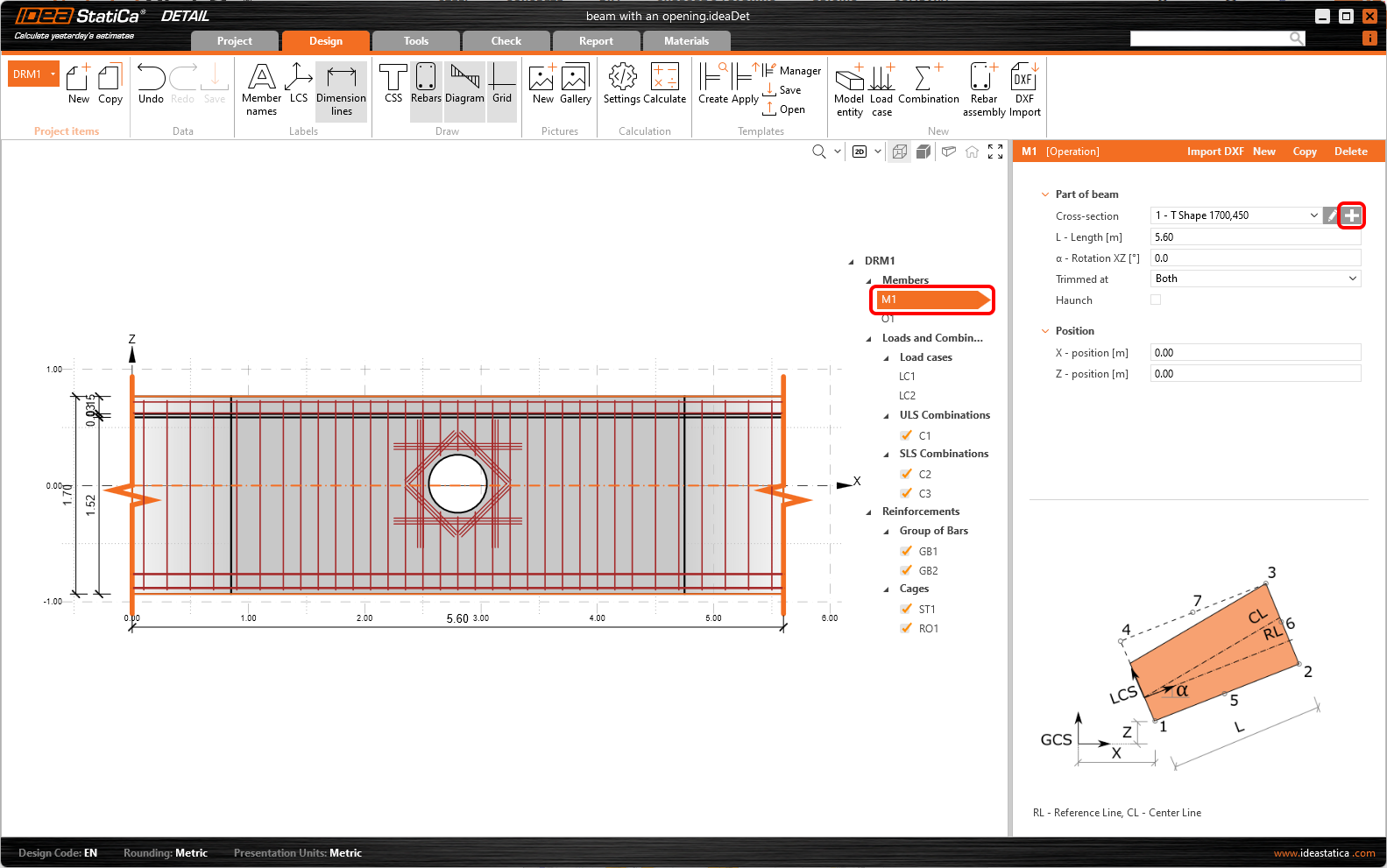Click the L - Length input field
The image size is (1387, 868).
(x=1255, y=237)
